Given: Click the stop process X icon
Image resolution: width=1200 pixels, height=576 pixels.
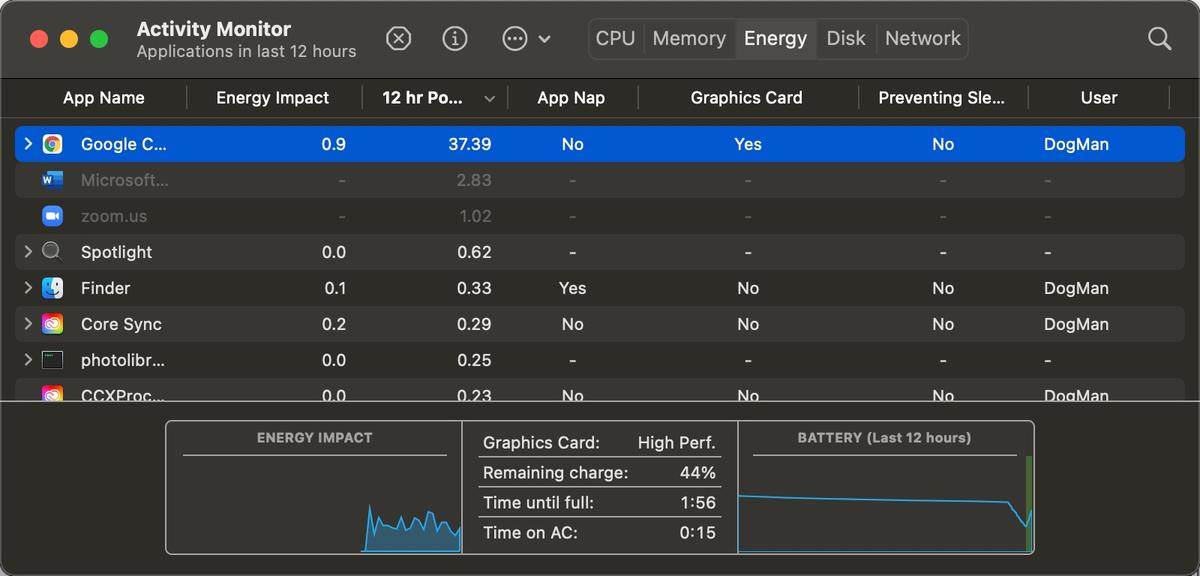Looking at the screenshot, I should coord(398,39).
